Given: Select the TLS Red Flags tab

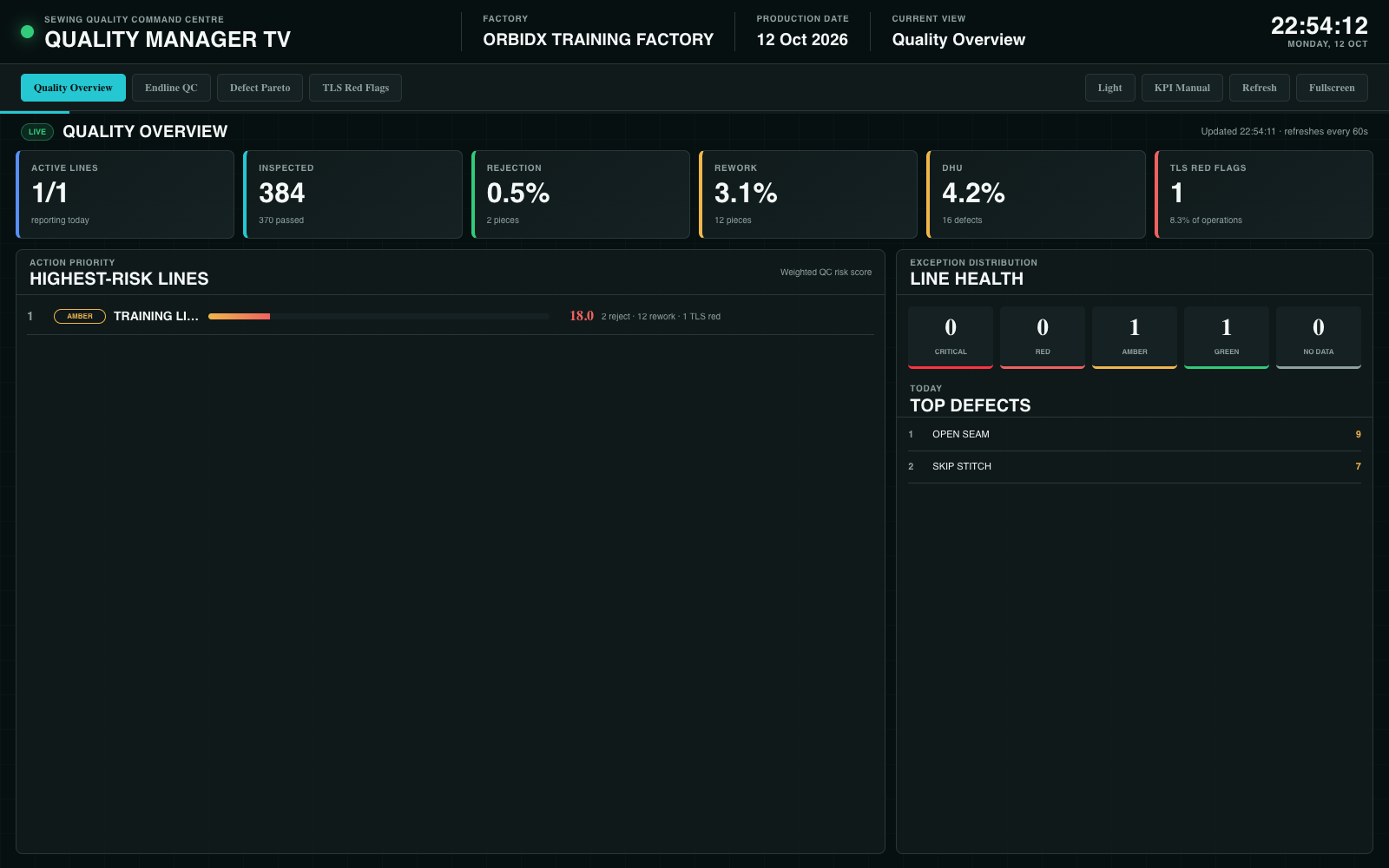Looking at the screenshot, I should (355, 88).
